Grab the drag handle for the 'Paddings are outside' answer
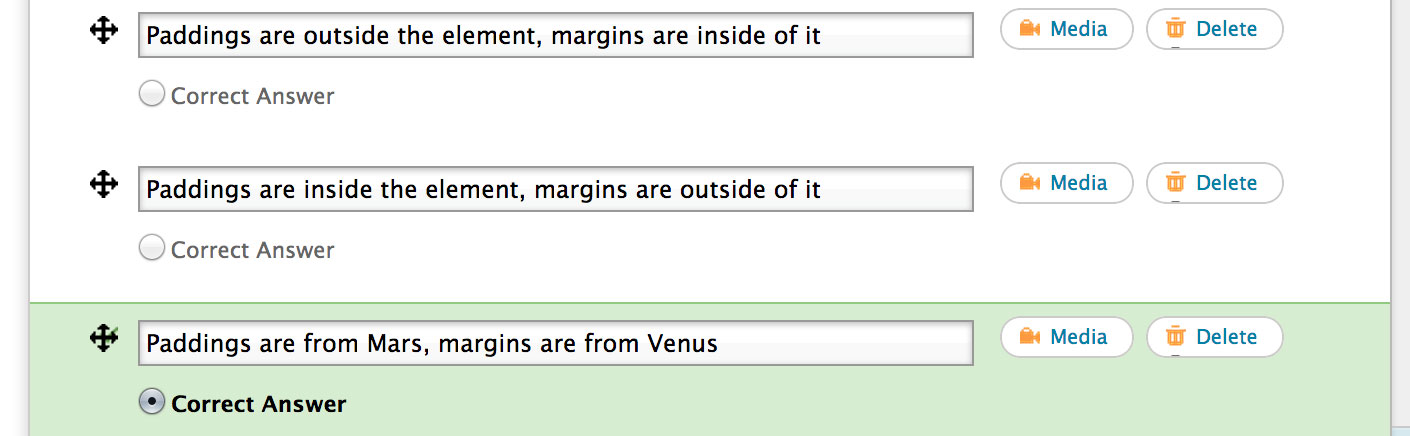This screenshot has width=1410, height=436. pyautogui.click(x=104, y=31)
